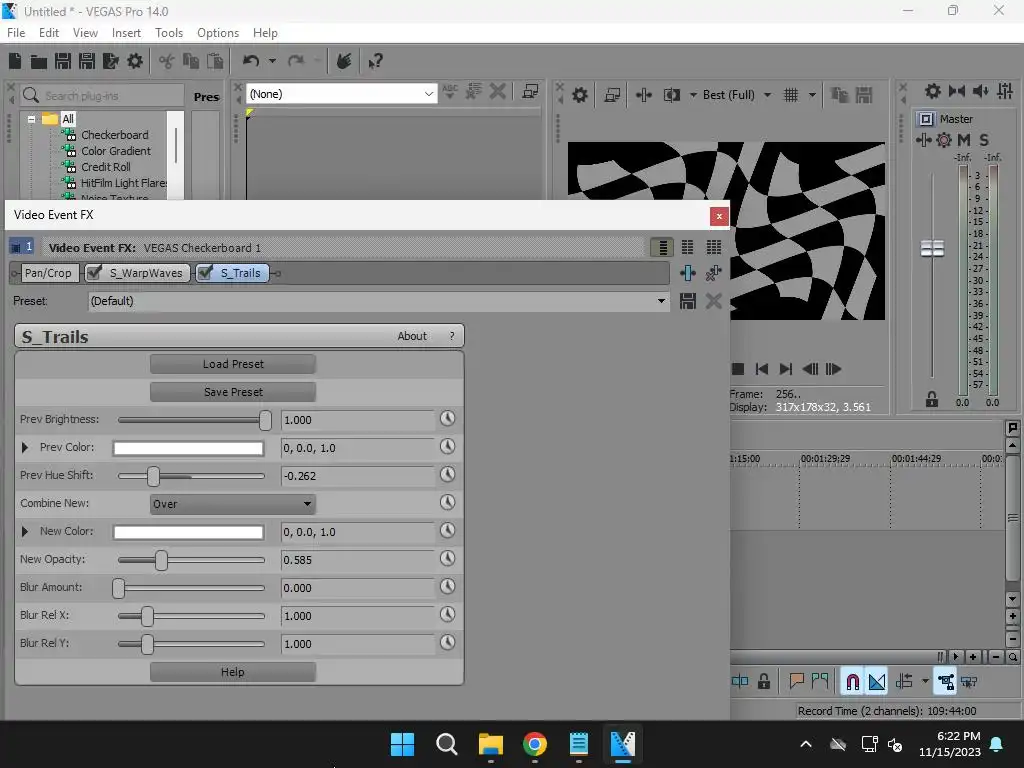Open a project with the folder icon
1024x768 pixels.
click(x=39, y=61)
